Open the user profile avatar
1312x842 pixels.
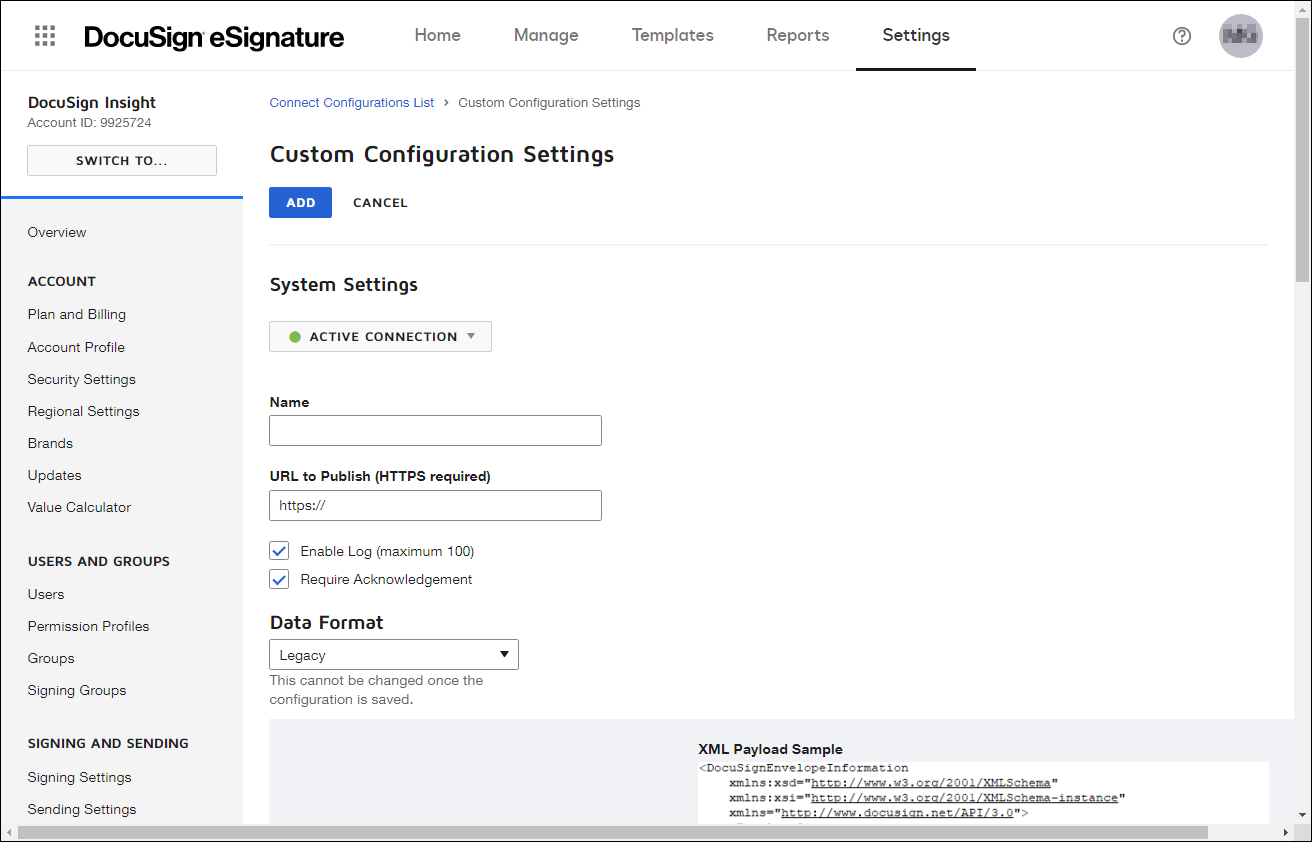tap(1241, 36)
